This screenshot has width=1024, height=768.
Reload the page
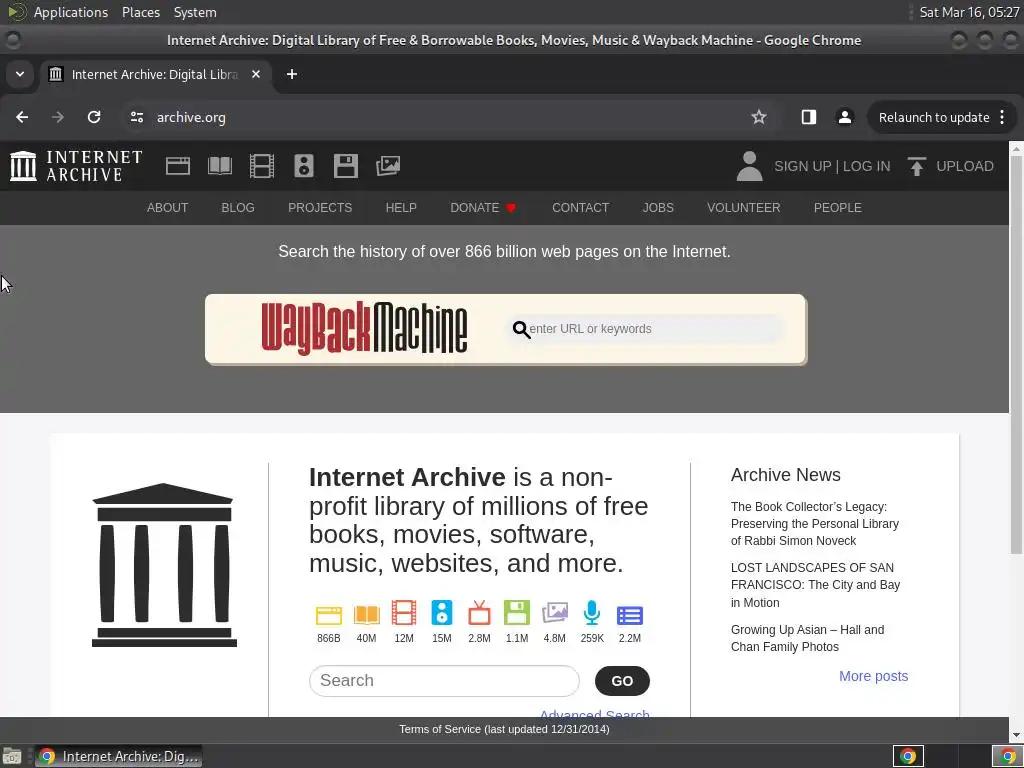(94, 118)
